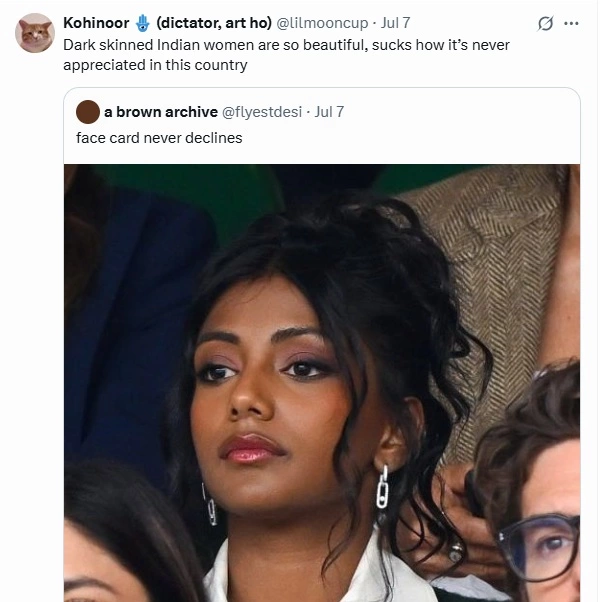The height and width of the screenshot is (602, 616).
Task: Click the "appreciated in this country" text line
Action: [x=155, y=65]
